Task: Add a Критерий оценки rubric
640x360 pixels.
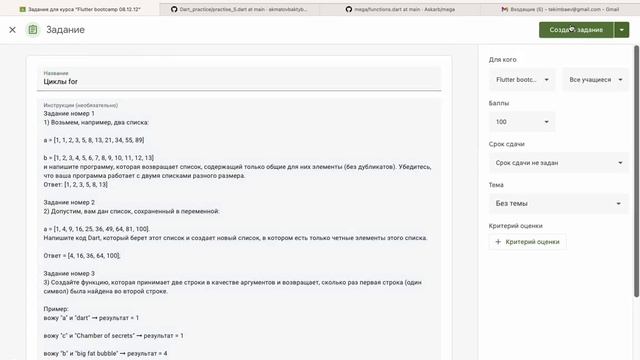Action: click(x=527, y=242)
